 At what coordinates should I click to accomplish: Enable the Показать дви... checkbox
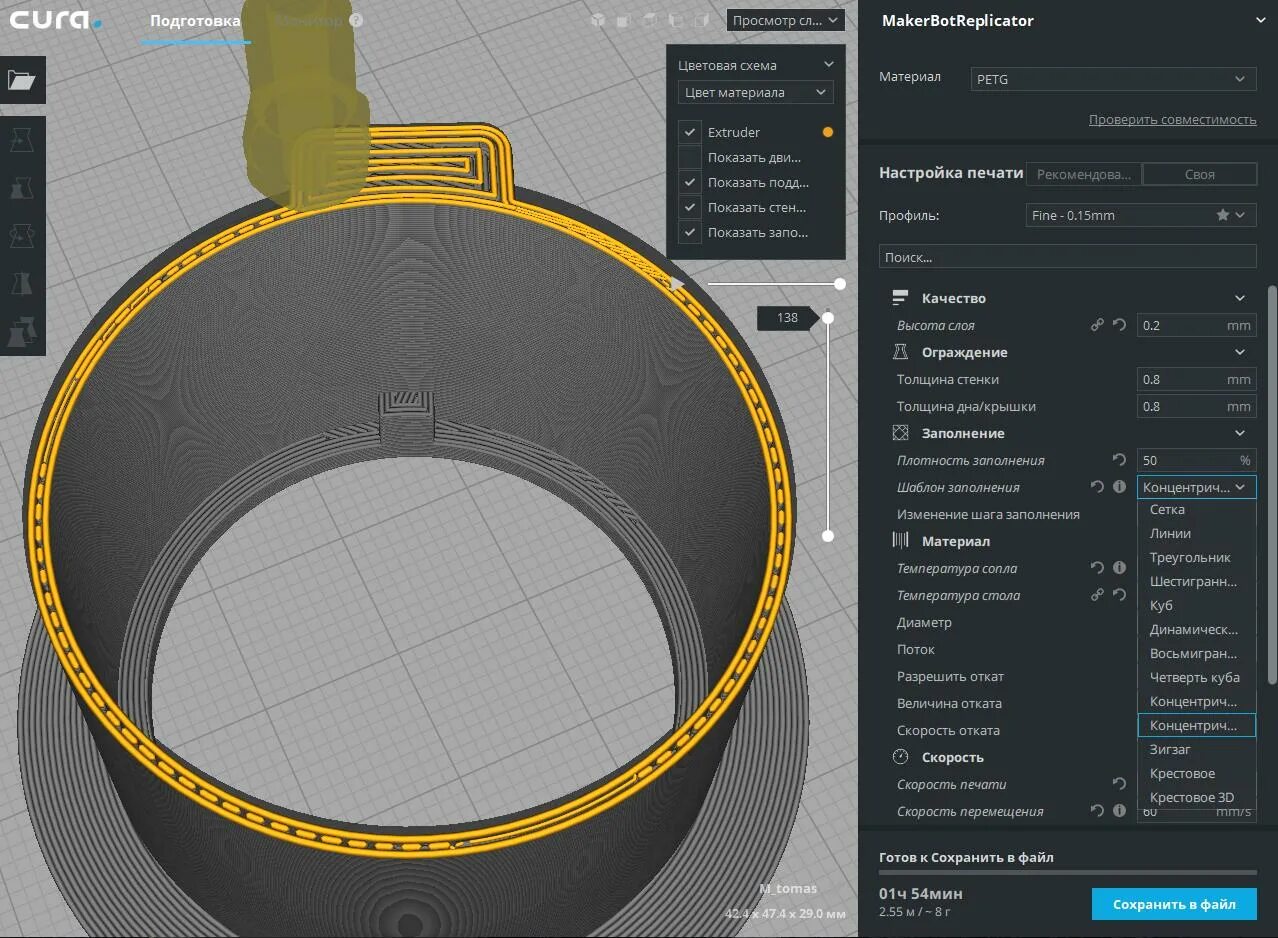[689, 157]
